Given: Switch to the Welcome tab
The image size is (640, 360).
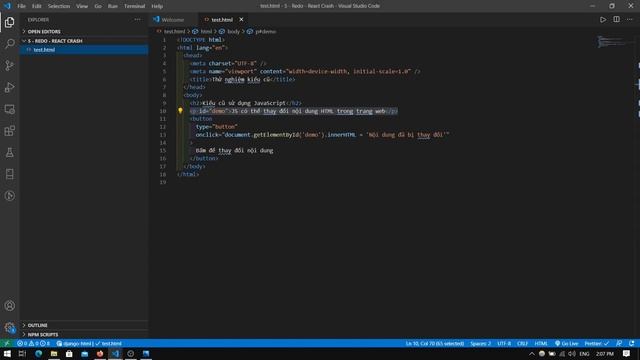Looking at the screenshot, I should (x=173, y=20).
